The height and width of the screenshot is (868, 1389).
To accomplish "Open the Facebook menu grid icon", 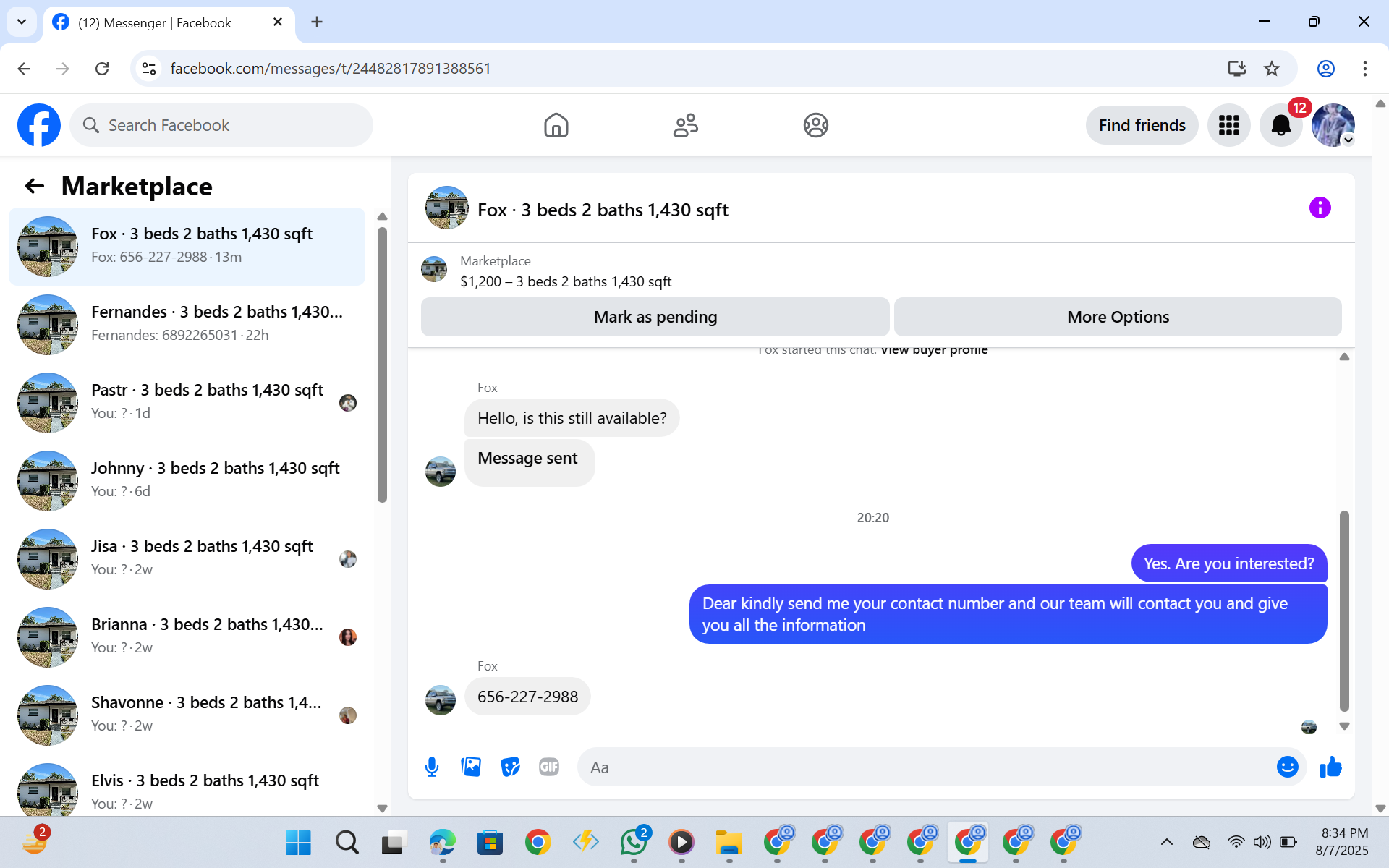I will click(1228, 125).
